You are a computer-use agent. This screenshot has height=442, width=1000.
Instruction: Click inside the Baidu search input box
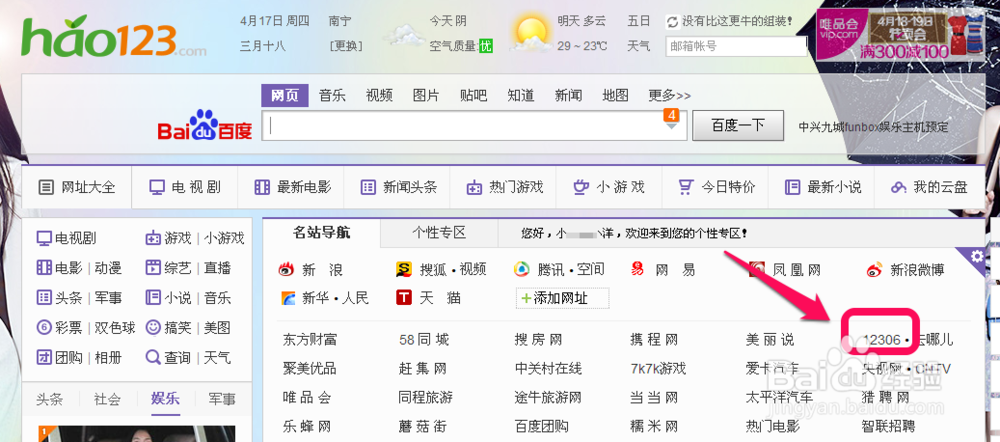[474, 126]
